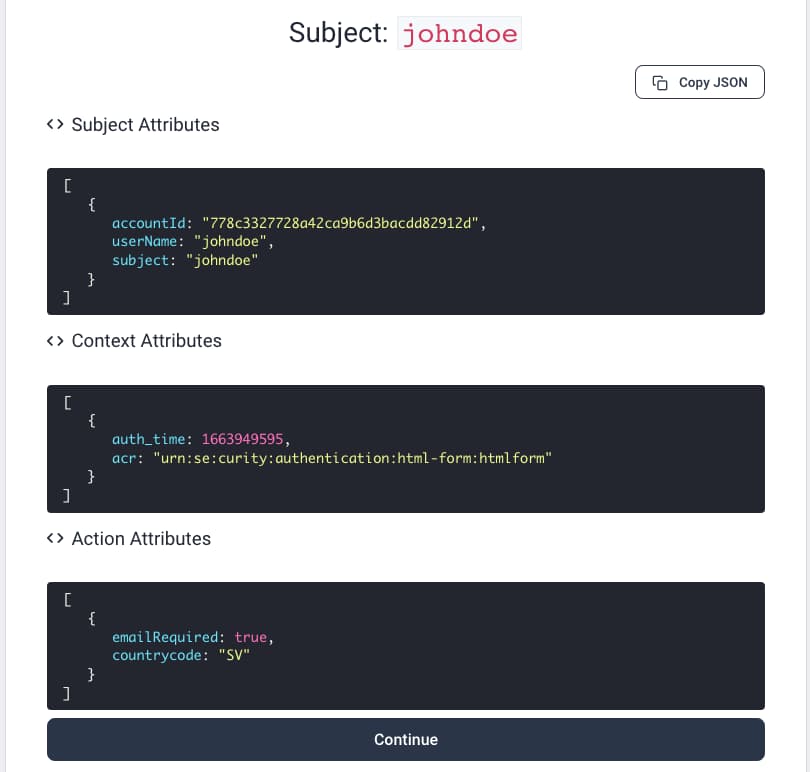Screen dimensions: 810x772
Task: Click the code icon beside Action Attributes
Action: (x=56, y=539)
